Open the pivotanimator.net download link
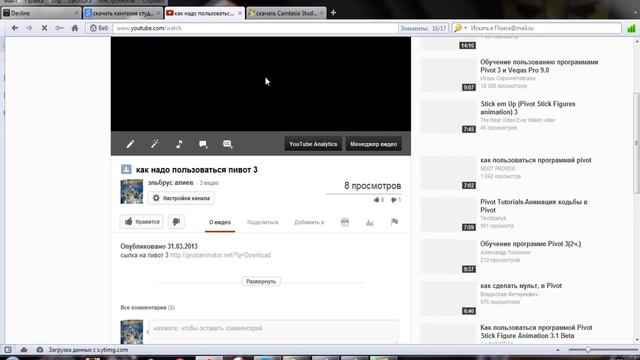Image resolution: width=640 pixels, height=360 pixels. (220, 255)
